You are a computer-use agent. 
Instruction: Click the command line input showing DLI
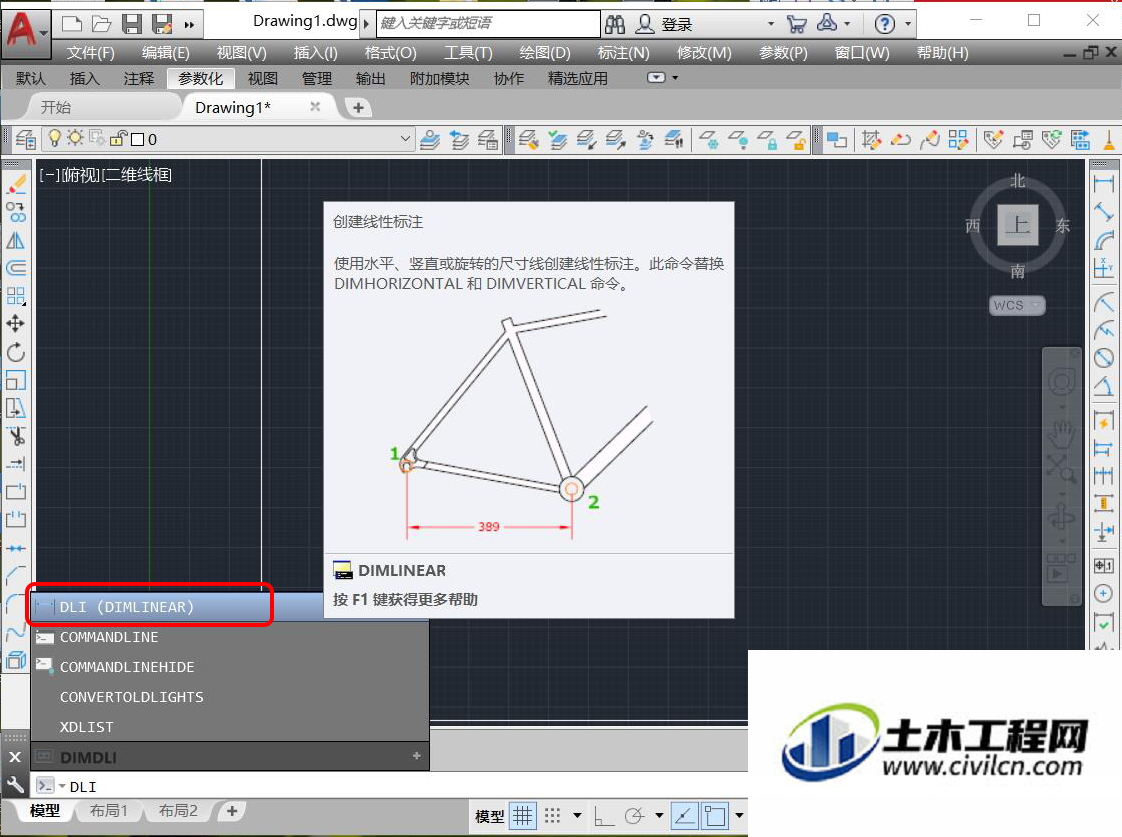(408, 786)
